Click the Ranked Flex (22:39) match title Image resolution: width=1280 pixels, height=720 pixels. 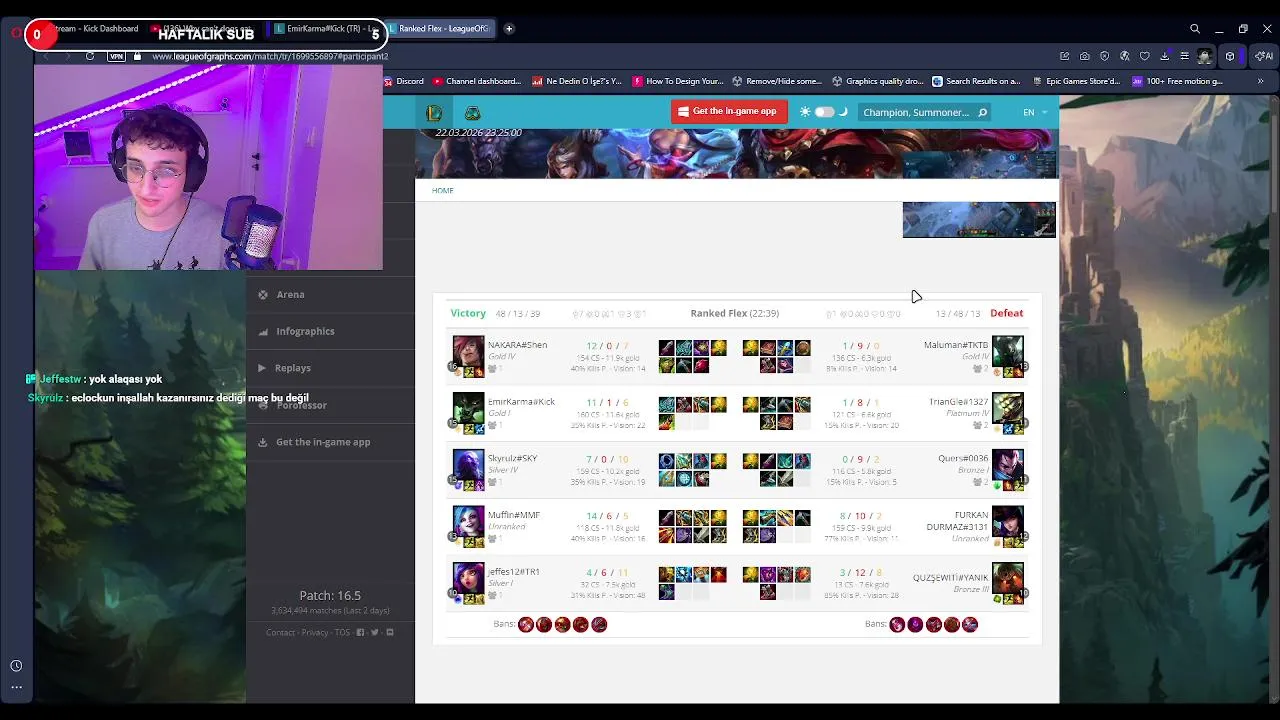734,313
